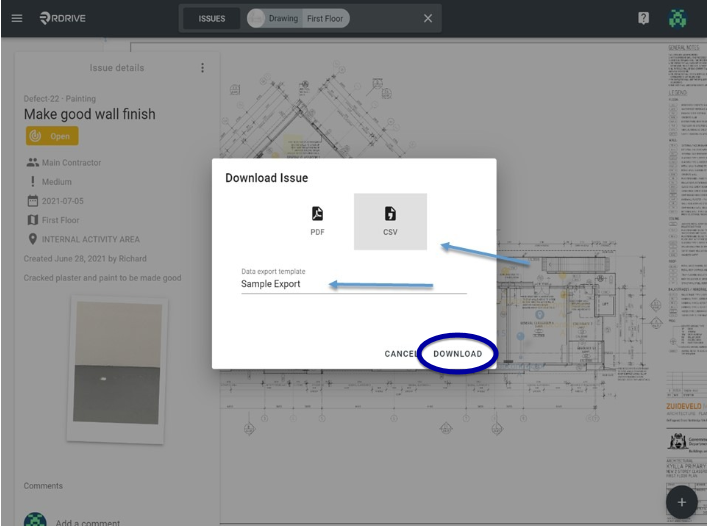Open the hamburger navigation menu
Image resolution: width=707 pixels, height=526 pixels.
pos(17,18)
